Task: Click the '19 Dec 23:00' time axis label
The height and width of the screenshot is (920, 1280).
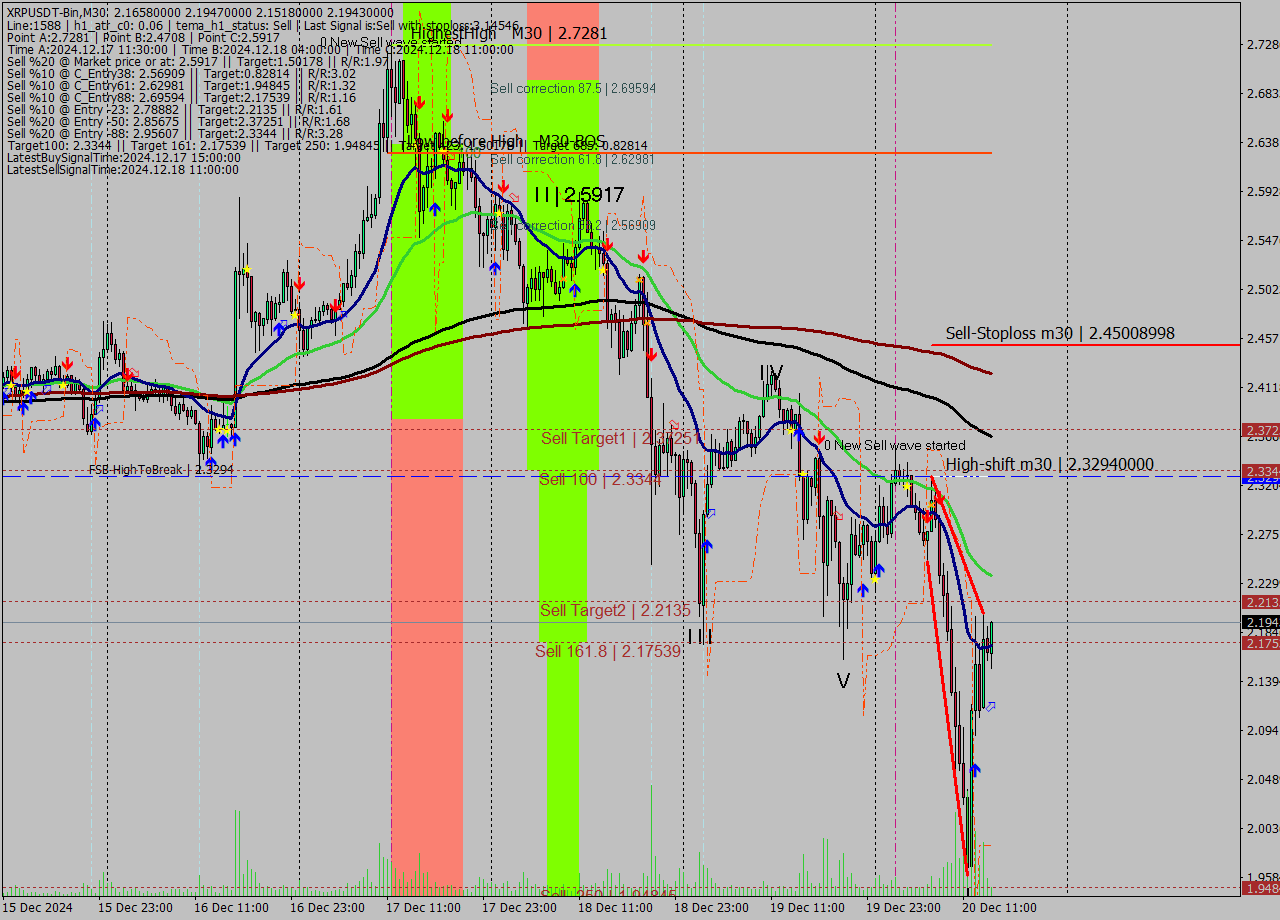Action: coord(901,908)
